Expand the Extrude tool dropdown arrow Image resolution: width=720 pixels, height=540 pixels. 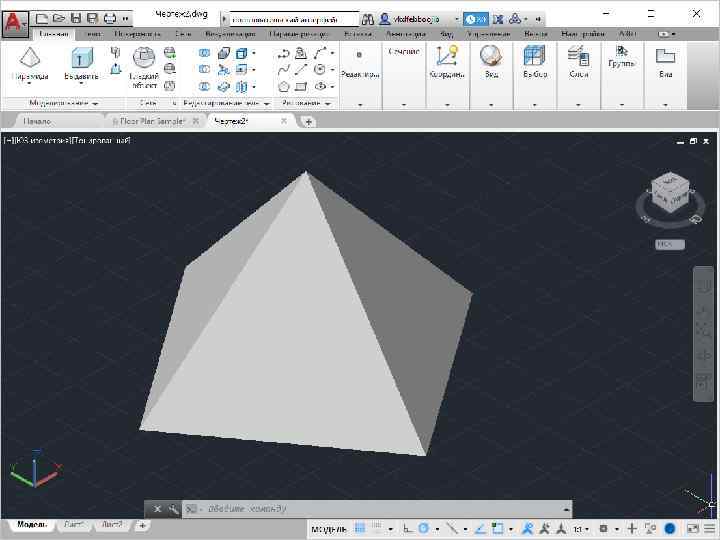click(x=82, y=84)
